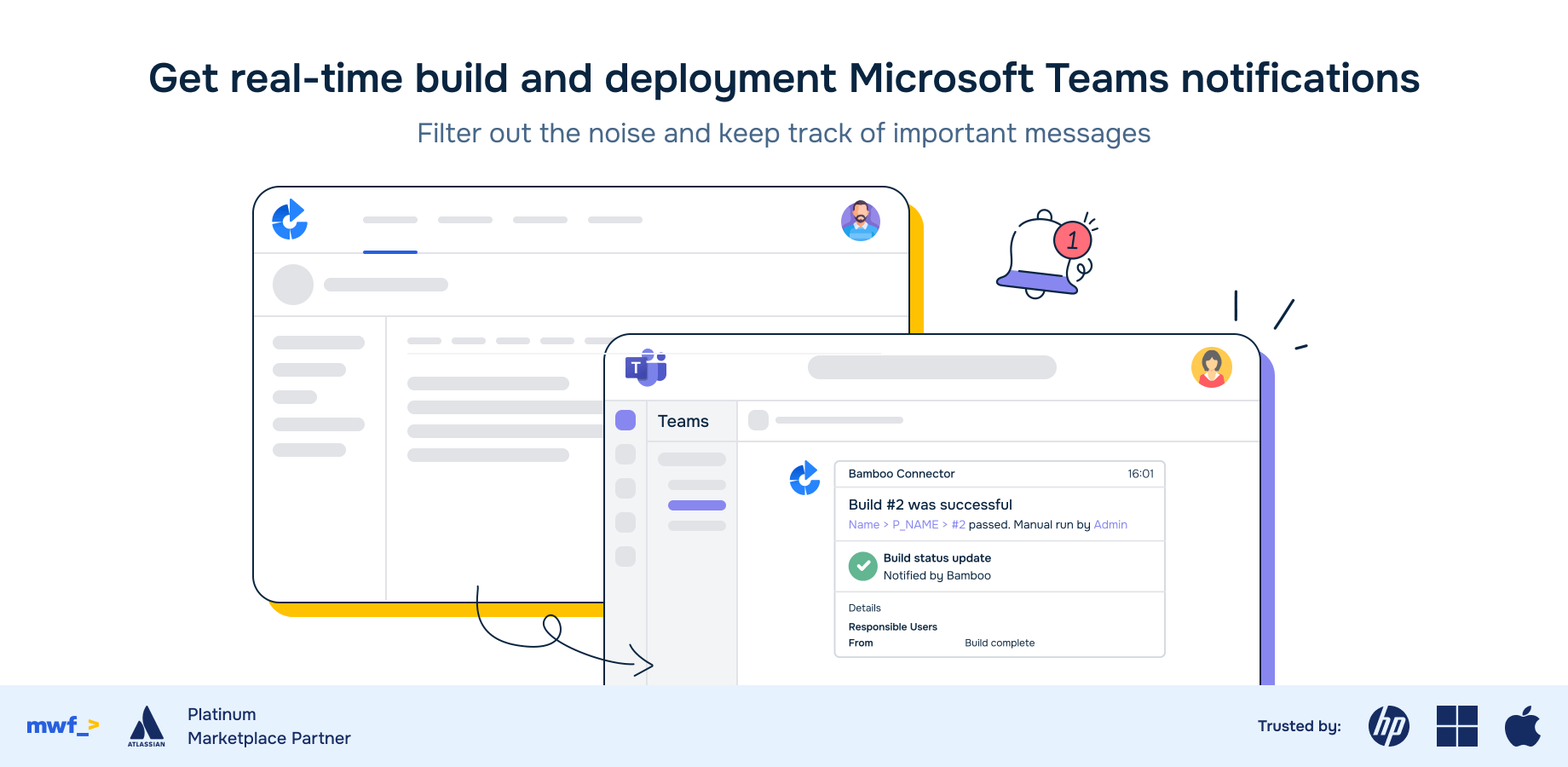This screenshot has height=767, width=1568.
Task: Click the 'Build complete' value
Action: 1000,643
